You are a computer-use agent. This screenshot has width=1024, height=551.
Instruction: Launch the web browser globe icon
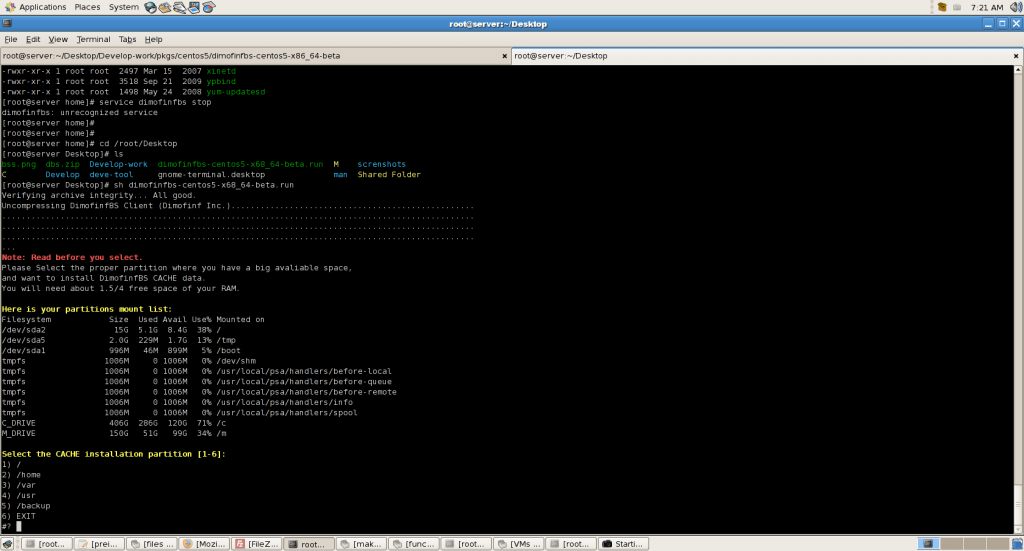click(150, 7)
